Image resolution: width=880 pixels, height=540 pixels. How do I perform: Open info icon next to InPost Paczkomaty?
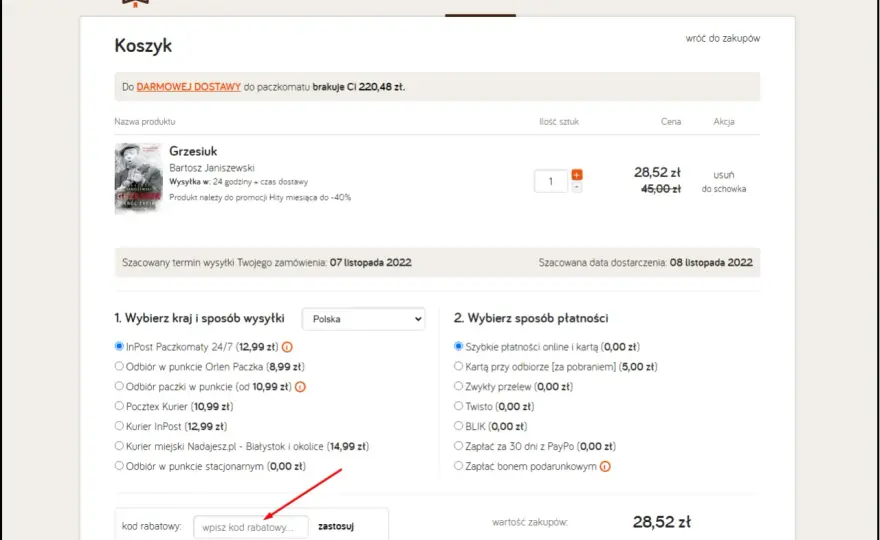[287, 347]
